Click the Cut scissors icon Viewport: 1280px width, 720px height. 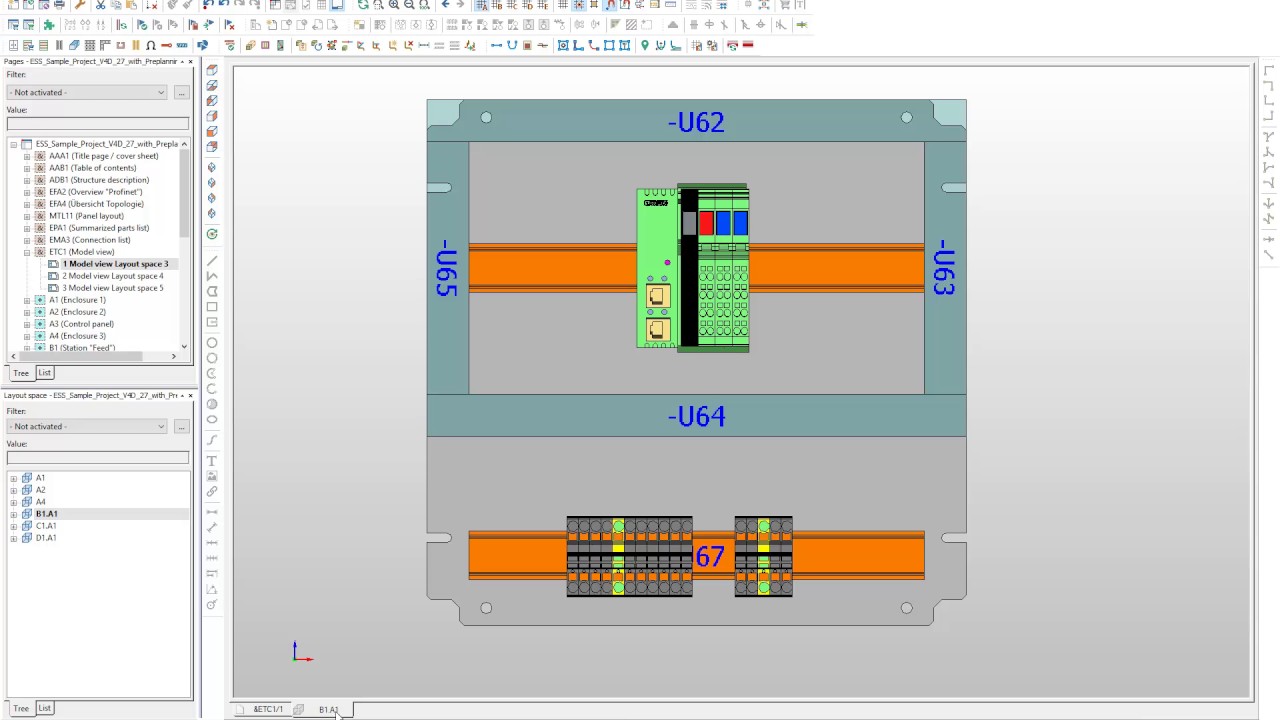point(100,5)
